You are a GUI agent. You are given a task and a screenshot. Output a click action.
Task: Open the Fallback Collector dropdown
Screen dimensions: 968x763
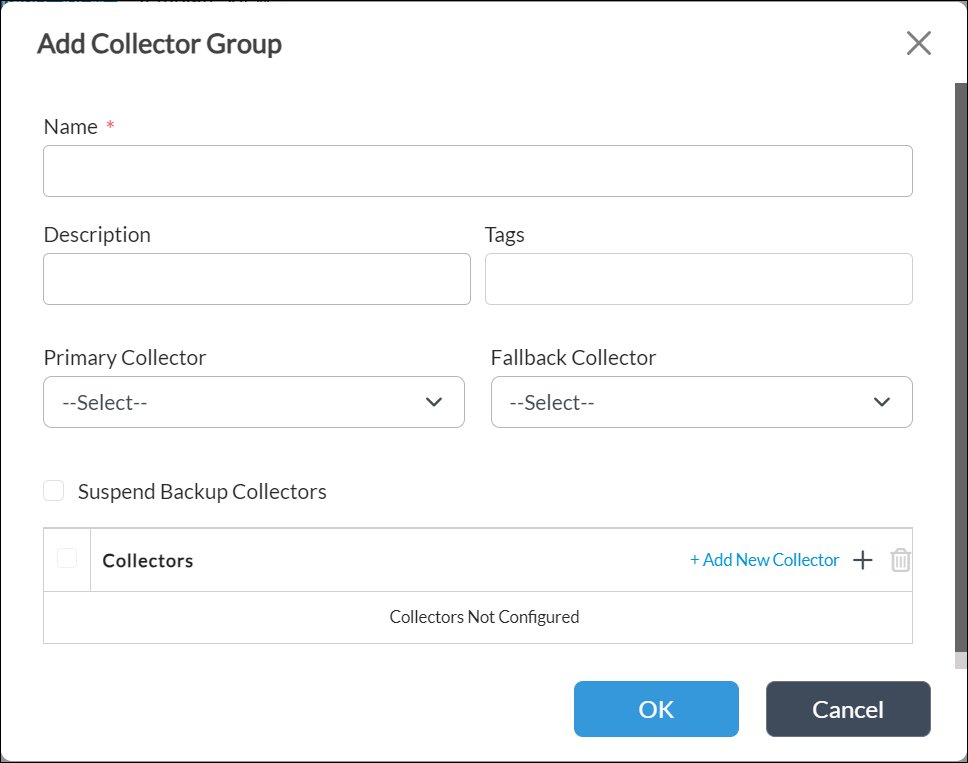tap(701, 402)
